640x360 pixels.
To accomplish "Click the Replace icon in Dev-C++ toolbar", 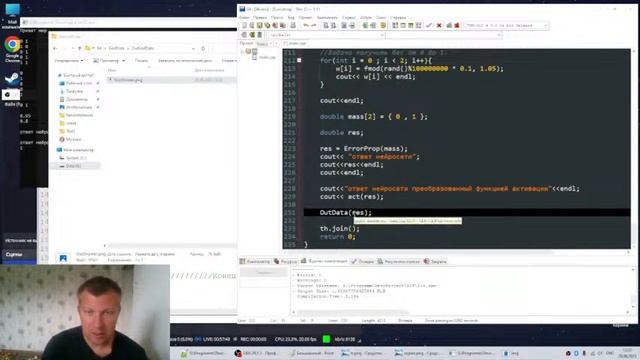I will [333, 25].
